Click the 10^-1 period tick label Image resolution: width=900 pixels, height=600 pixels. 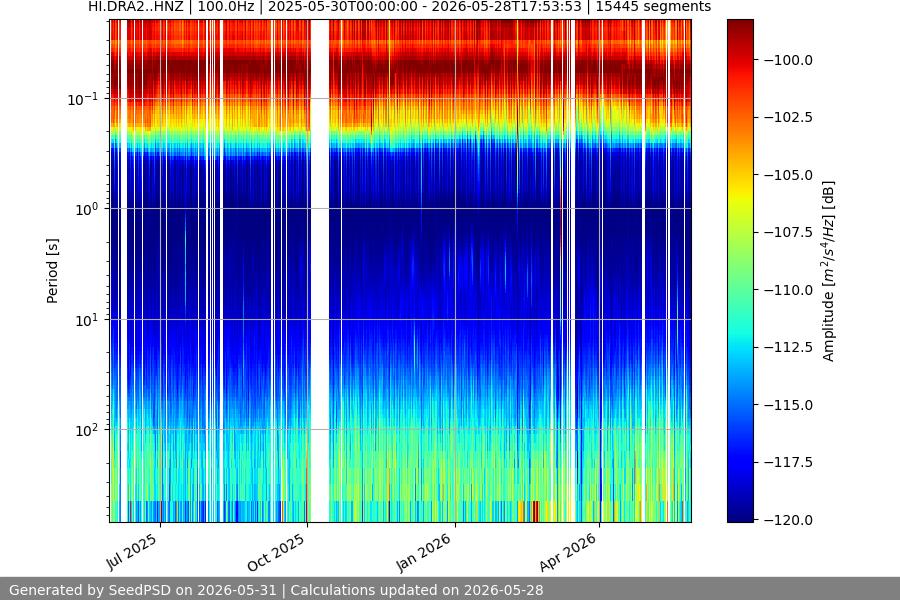83,99
